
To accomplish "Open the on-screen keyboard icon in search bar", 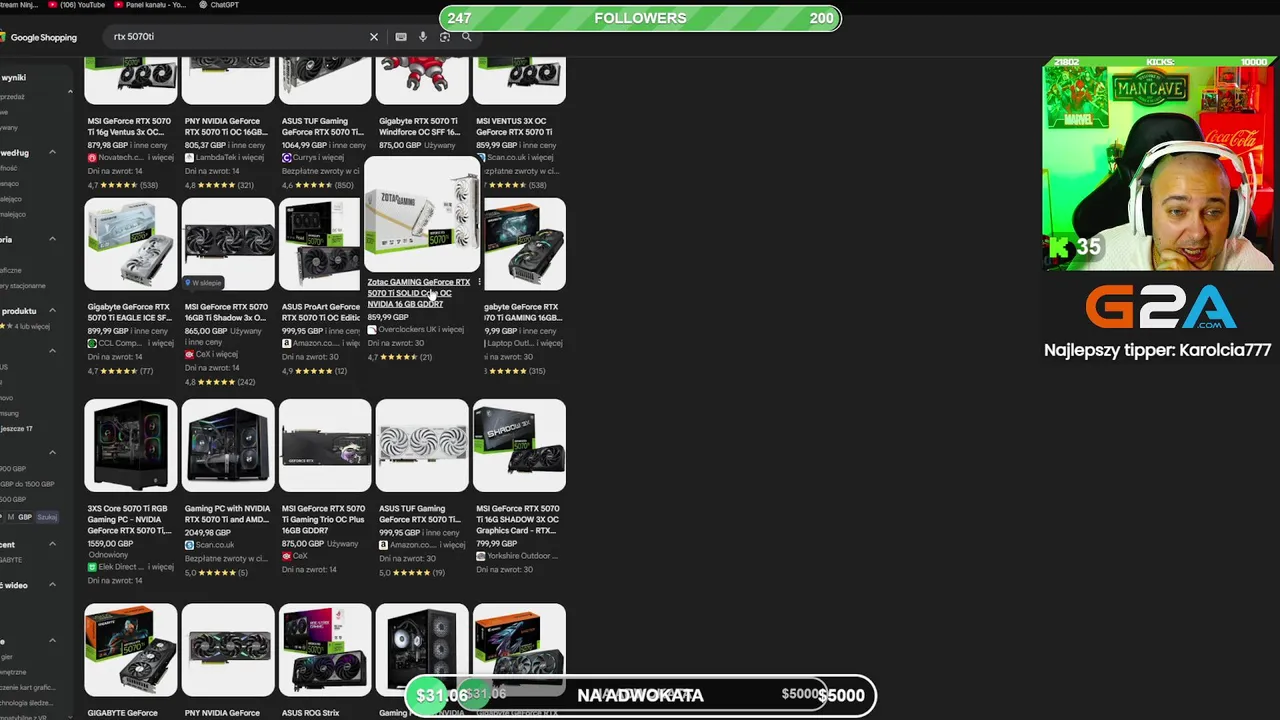I will [401, 37].
